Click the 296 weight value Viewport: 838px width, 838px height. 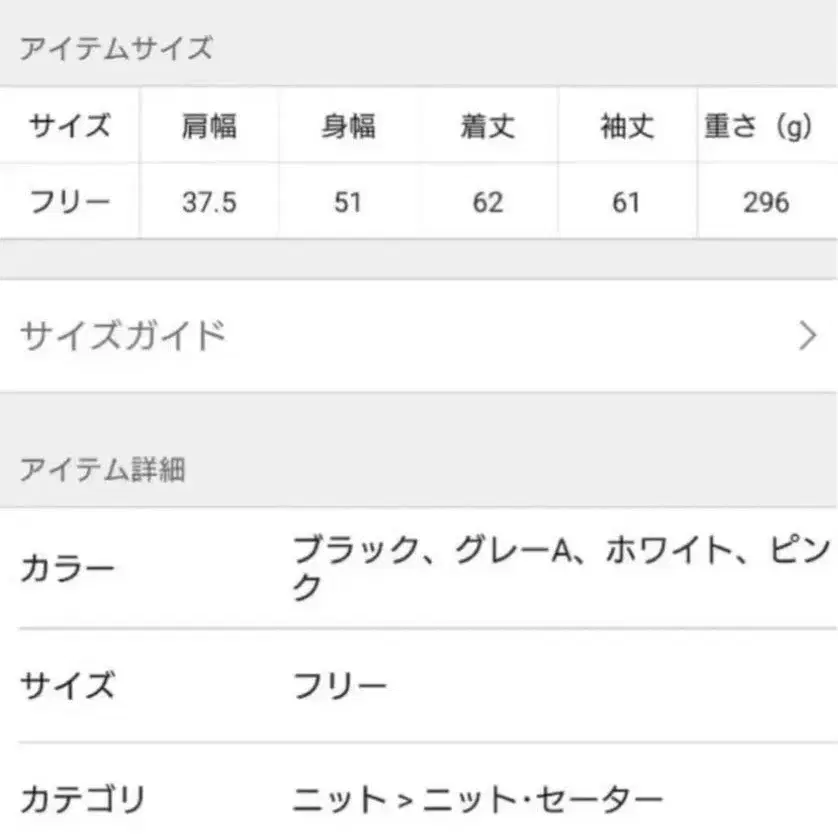(x=766, y=202)
